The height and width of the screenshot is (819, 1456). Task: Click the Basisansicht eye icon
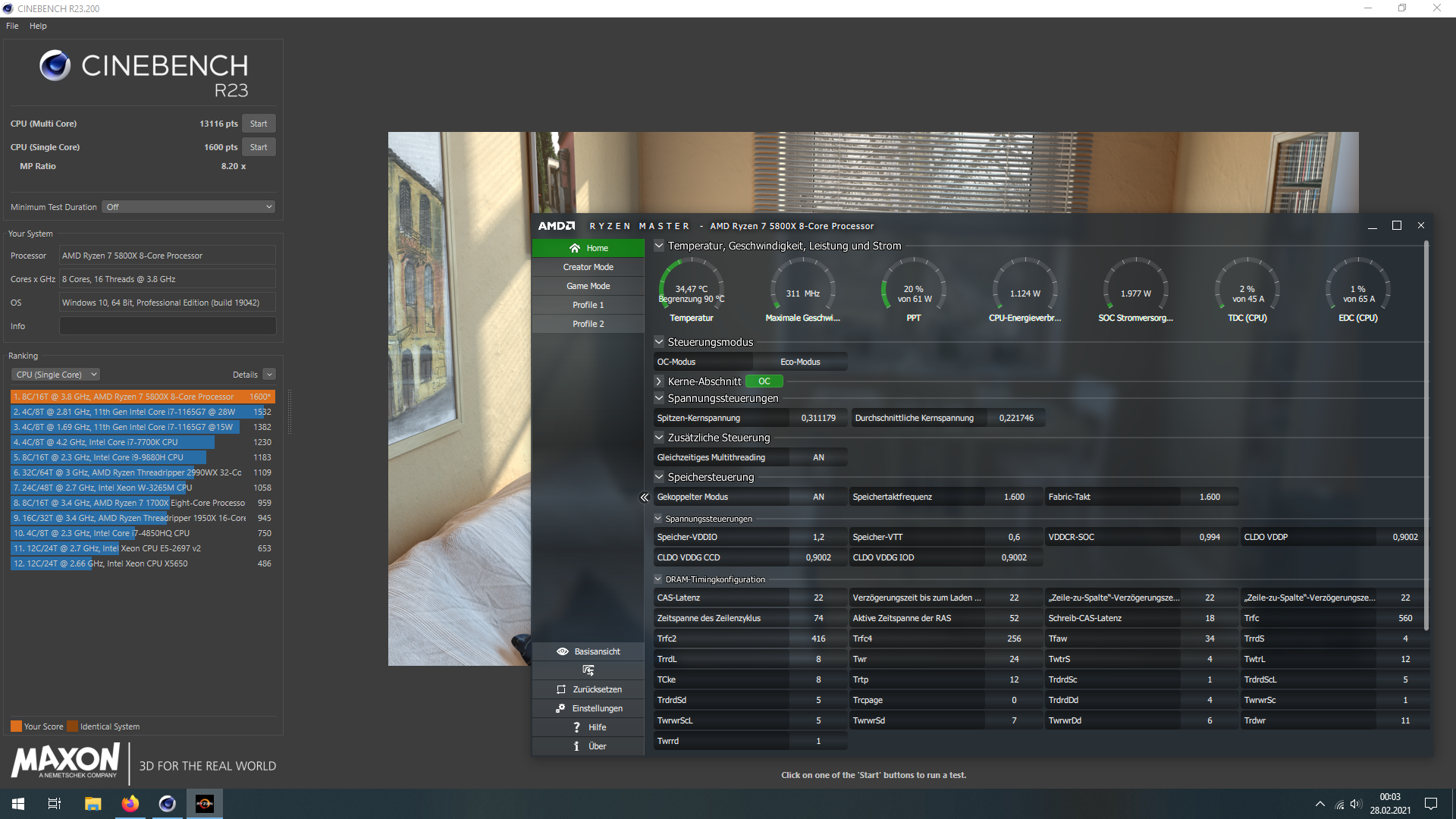[563, 651]
